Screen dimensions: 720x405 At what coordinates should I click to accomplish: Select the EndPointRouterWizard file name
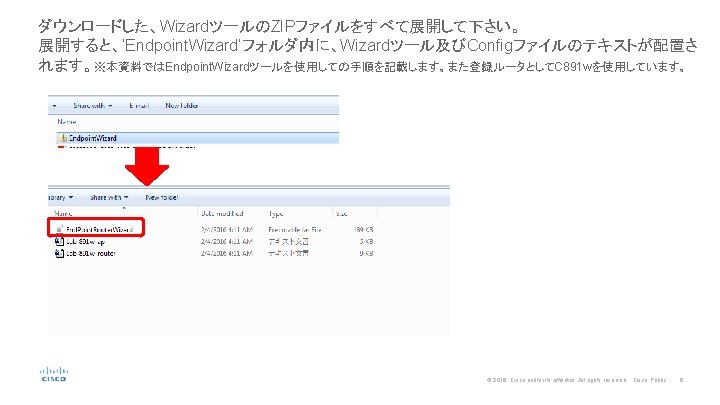[x=100, y=229]
